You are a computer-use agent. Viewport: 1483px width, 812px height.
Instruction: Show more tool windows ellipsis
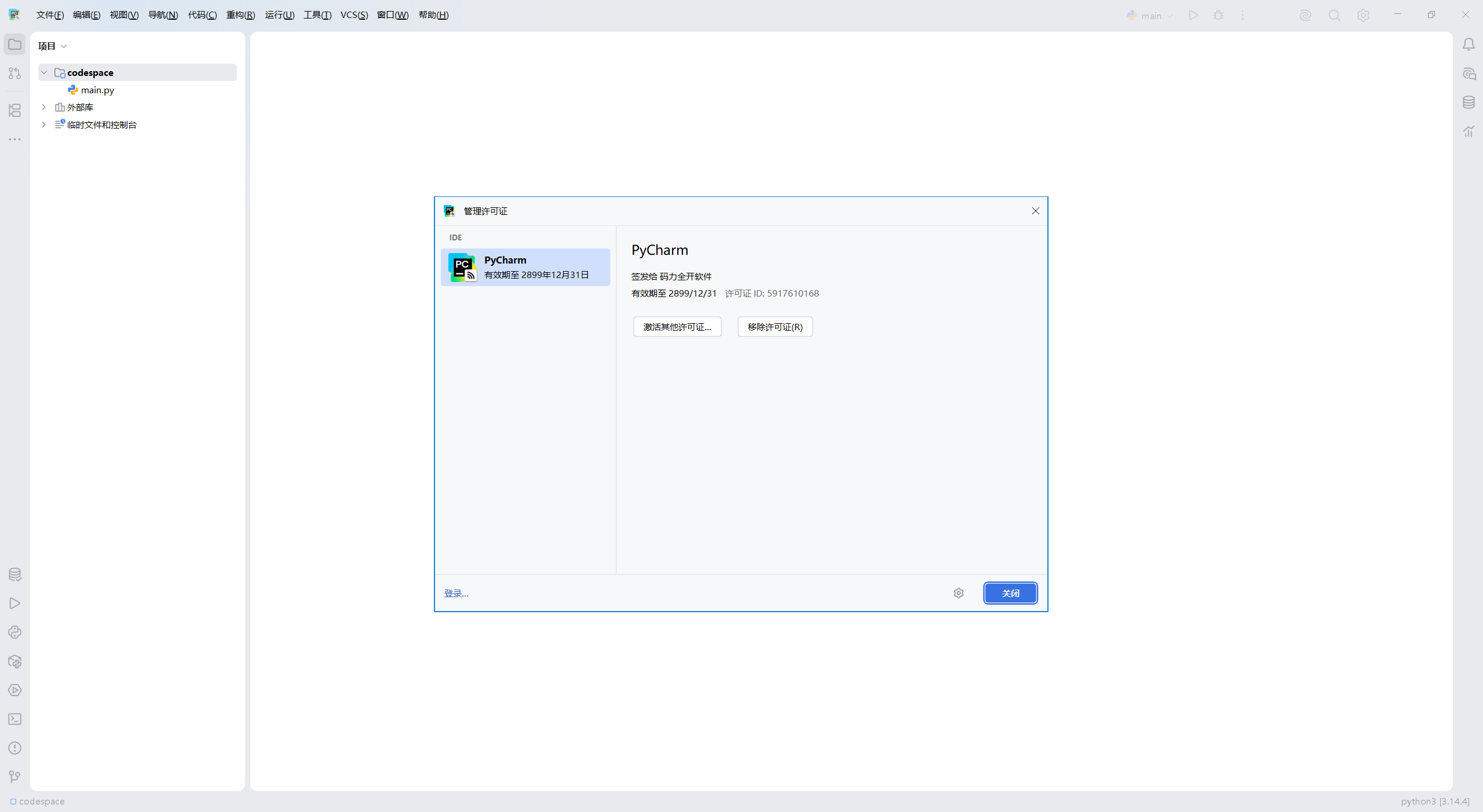coord(14,139)
